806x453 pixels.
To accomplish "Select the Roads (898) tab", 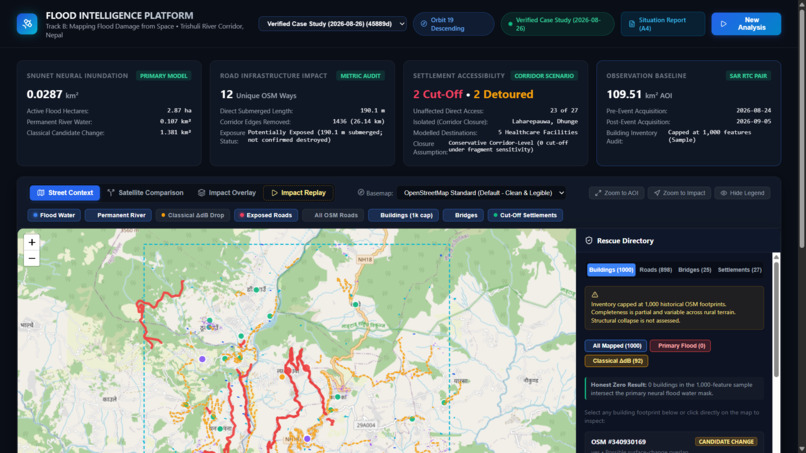I will 655,270.
